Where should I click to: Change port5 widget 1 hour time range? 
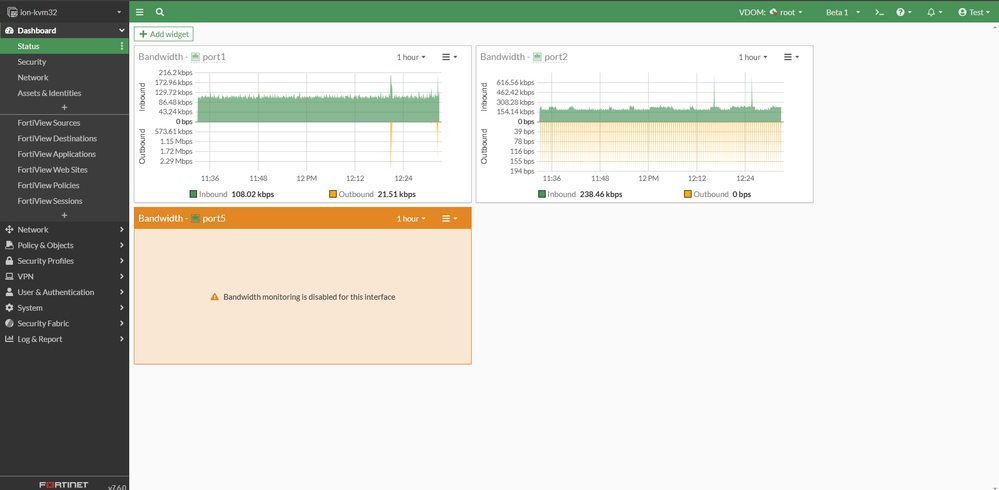click(411, 219)
